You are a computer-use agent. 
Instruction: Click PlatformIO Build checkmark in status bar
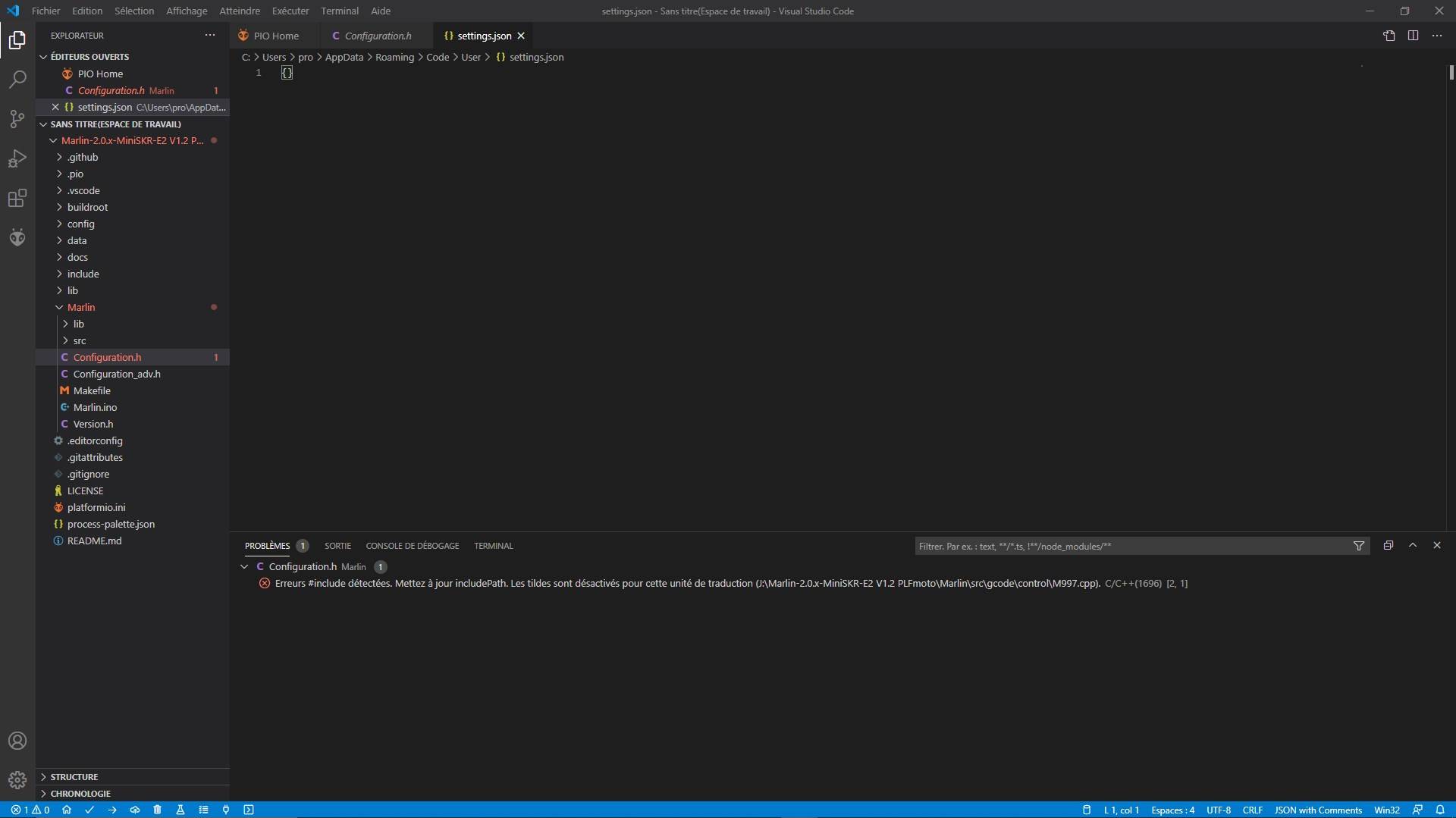coord(89,810)
